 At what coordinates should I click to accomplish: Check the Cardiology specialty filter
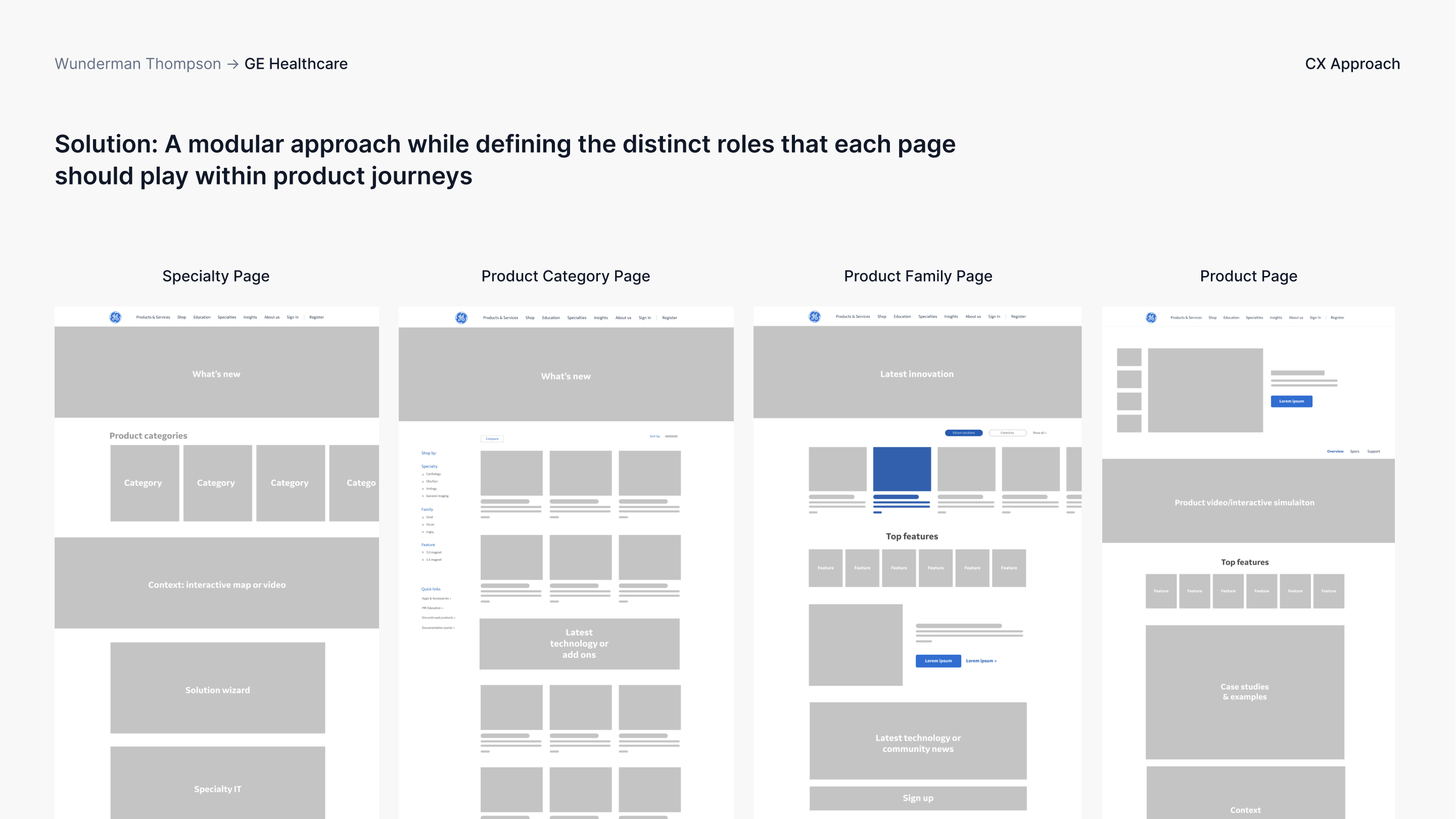click(423, 475)
